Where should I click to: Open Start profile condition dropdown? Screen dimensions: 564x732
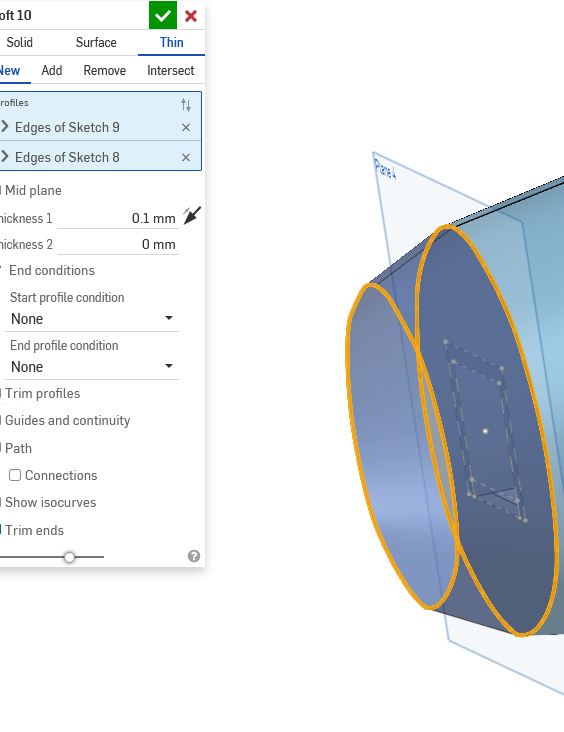[92, 319]
